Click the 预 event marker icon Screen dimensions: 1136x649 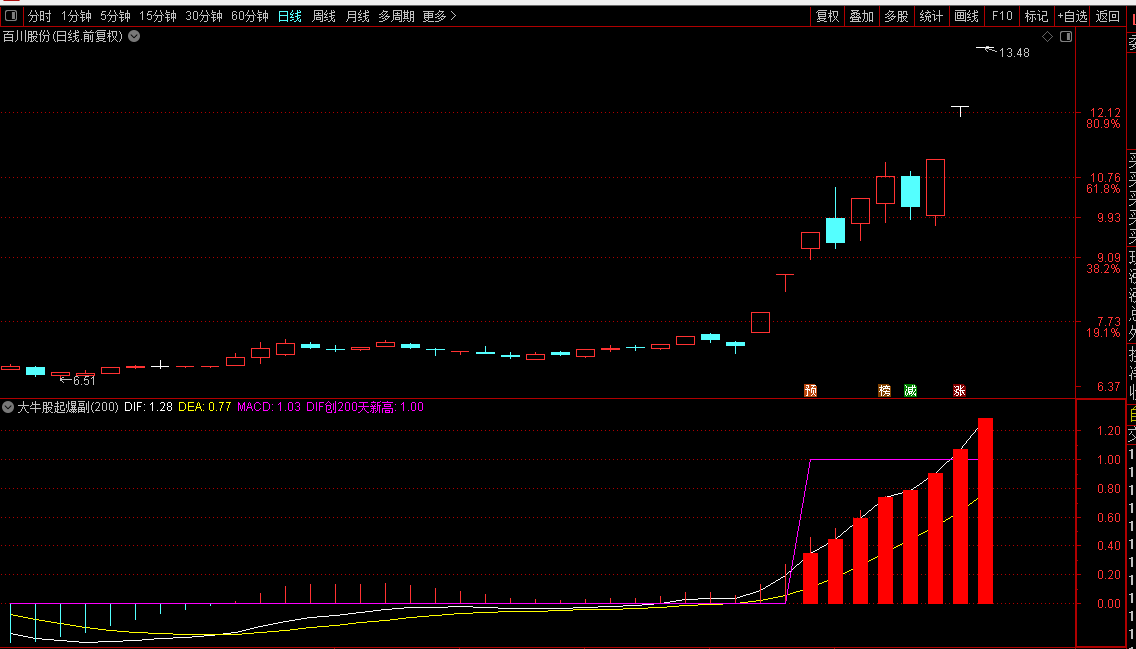810,390
